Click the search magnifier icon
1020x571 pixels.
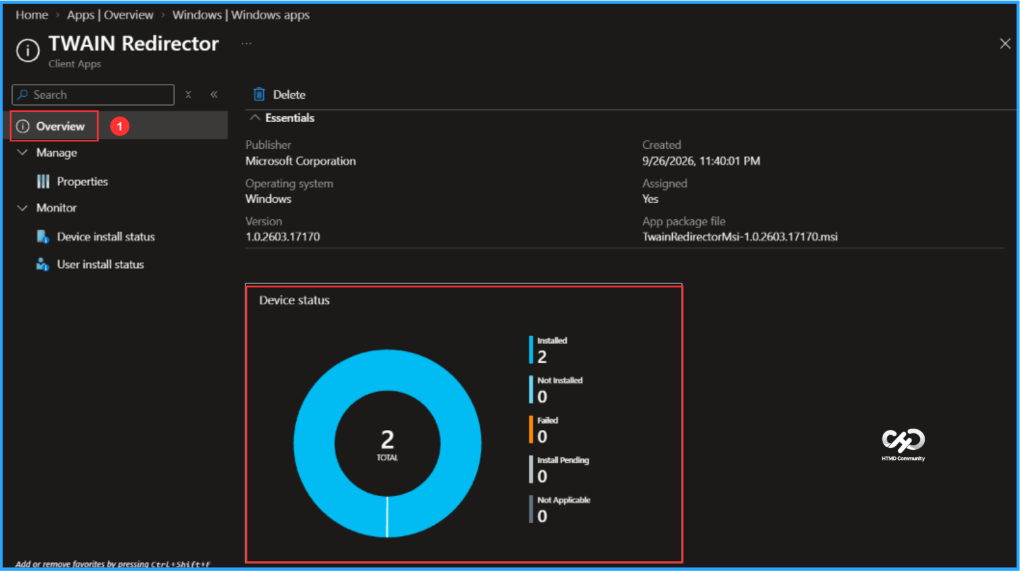point(23,95)
